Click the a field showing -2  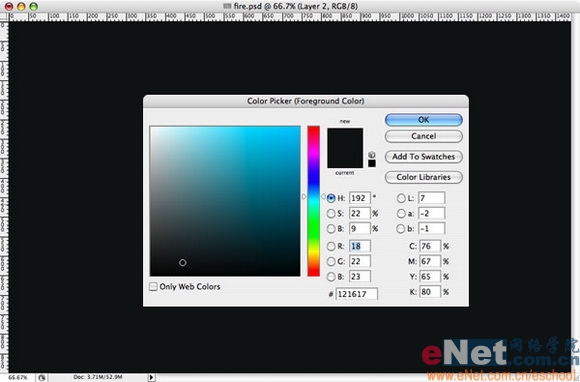[431, 213]
